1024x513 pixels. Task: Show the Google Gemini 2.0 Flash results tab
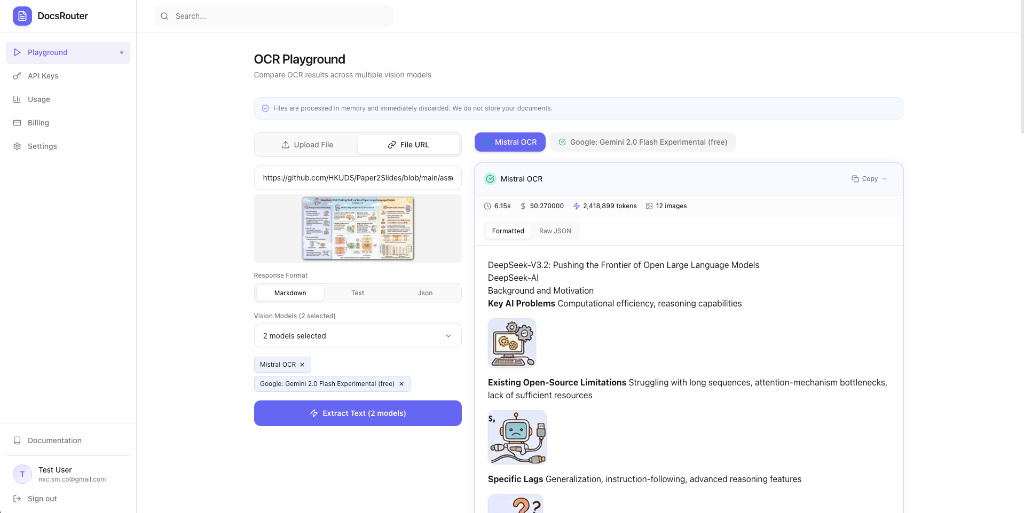point(643,142)
